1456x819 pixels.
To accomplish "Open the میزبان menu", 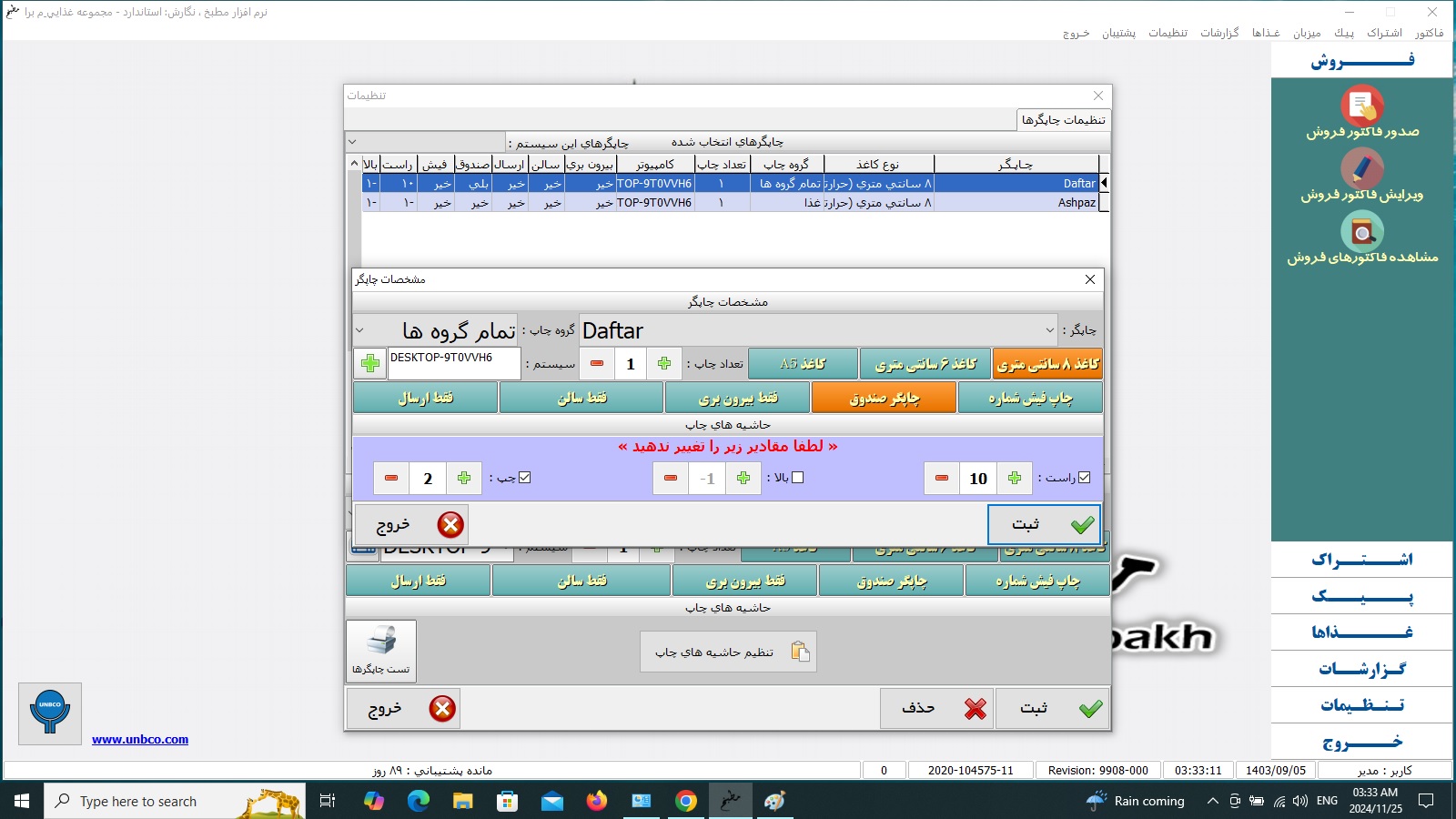I will 1307,33.
